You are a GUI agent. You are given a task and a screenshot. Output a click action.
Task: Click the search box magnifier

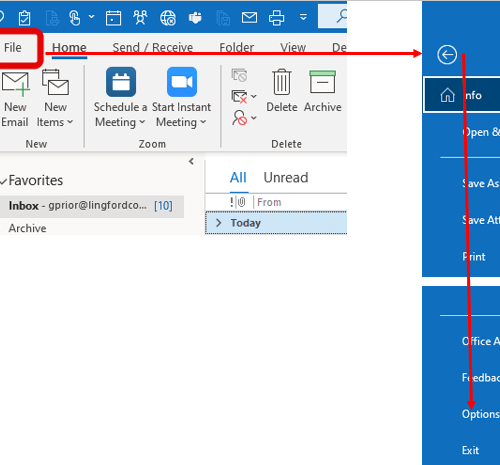pyautogui.click(x=341, y=16)
